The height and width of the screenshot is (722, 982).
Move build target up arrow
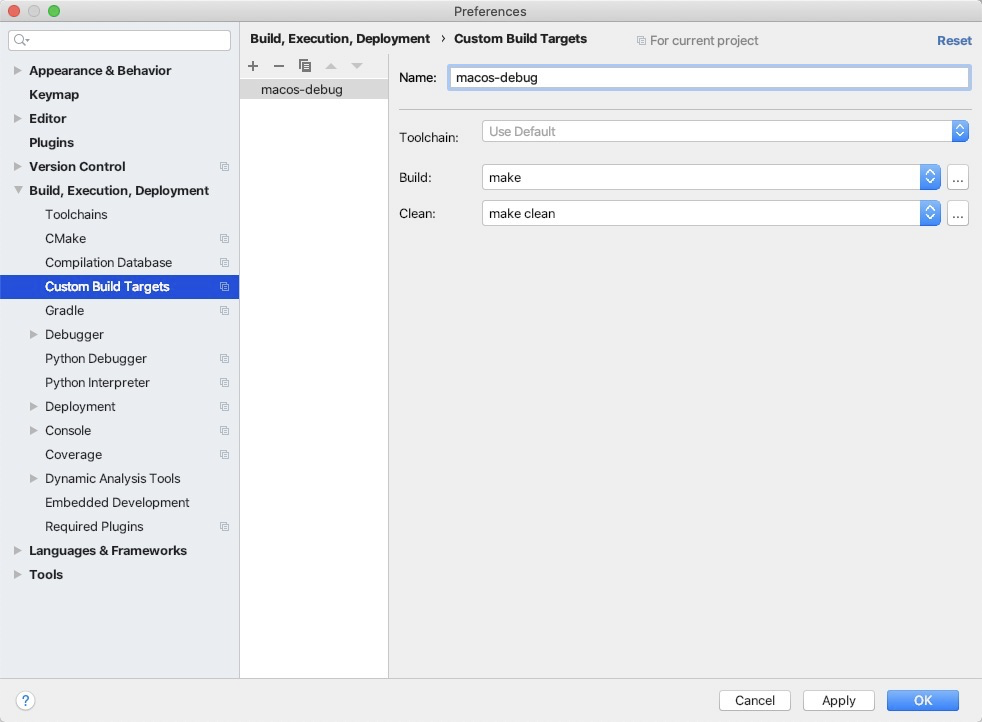(x=331, y=66)
